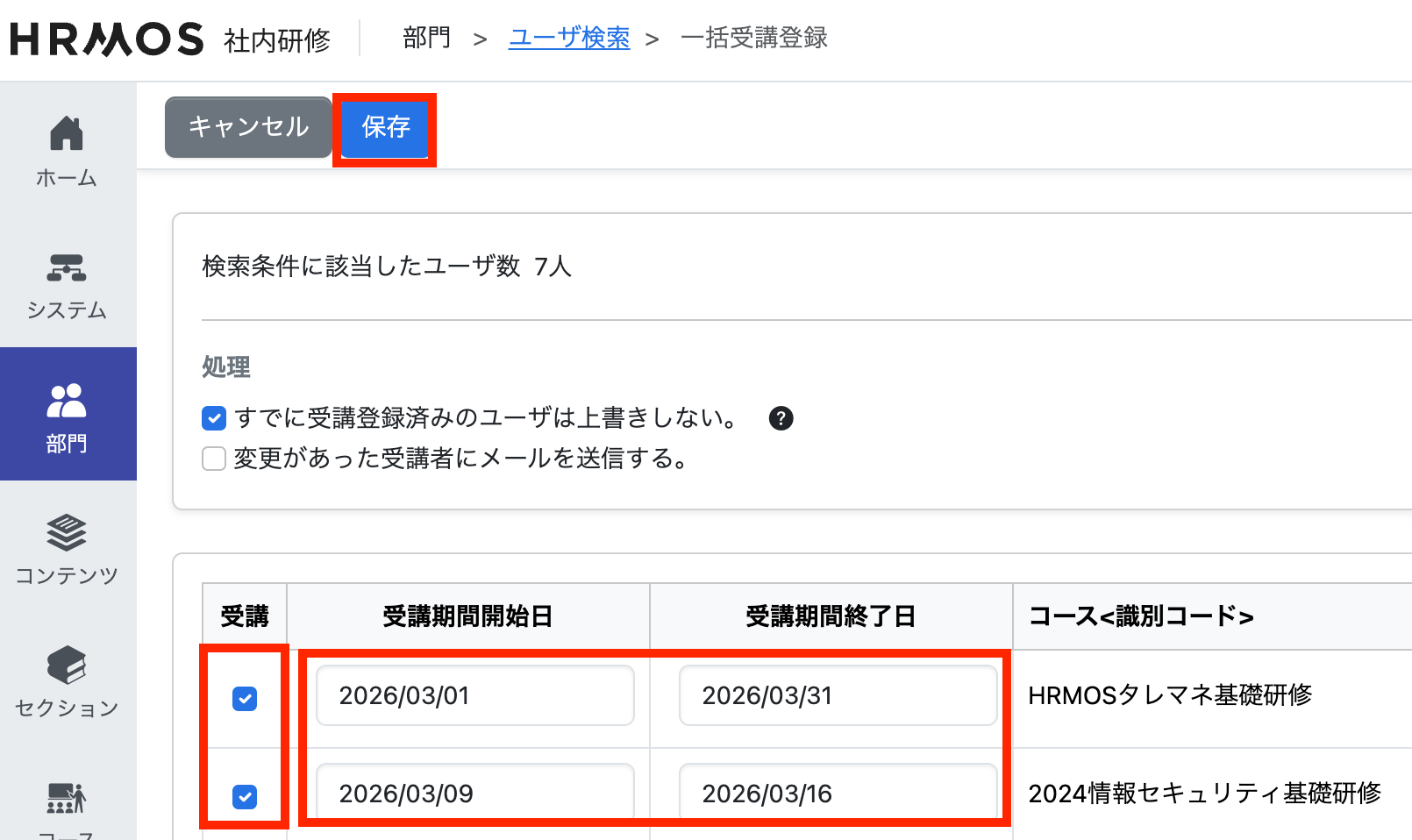
Task: Click the help question mark icon
Action: point(781,418)
